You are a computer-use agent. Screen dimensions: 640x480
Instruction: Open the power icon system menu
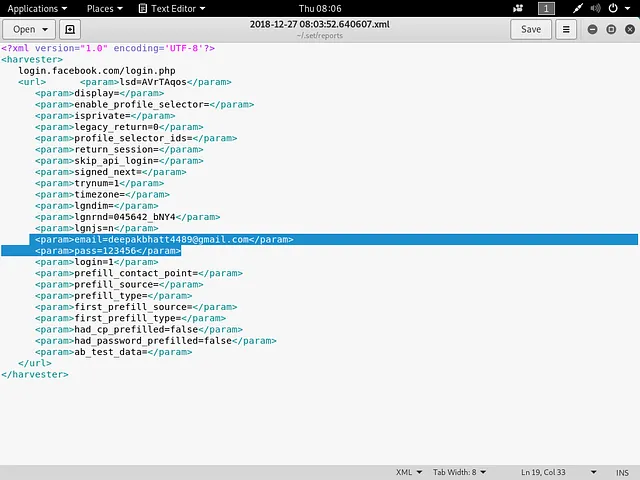pos(613,8)
